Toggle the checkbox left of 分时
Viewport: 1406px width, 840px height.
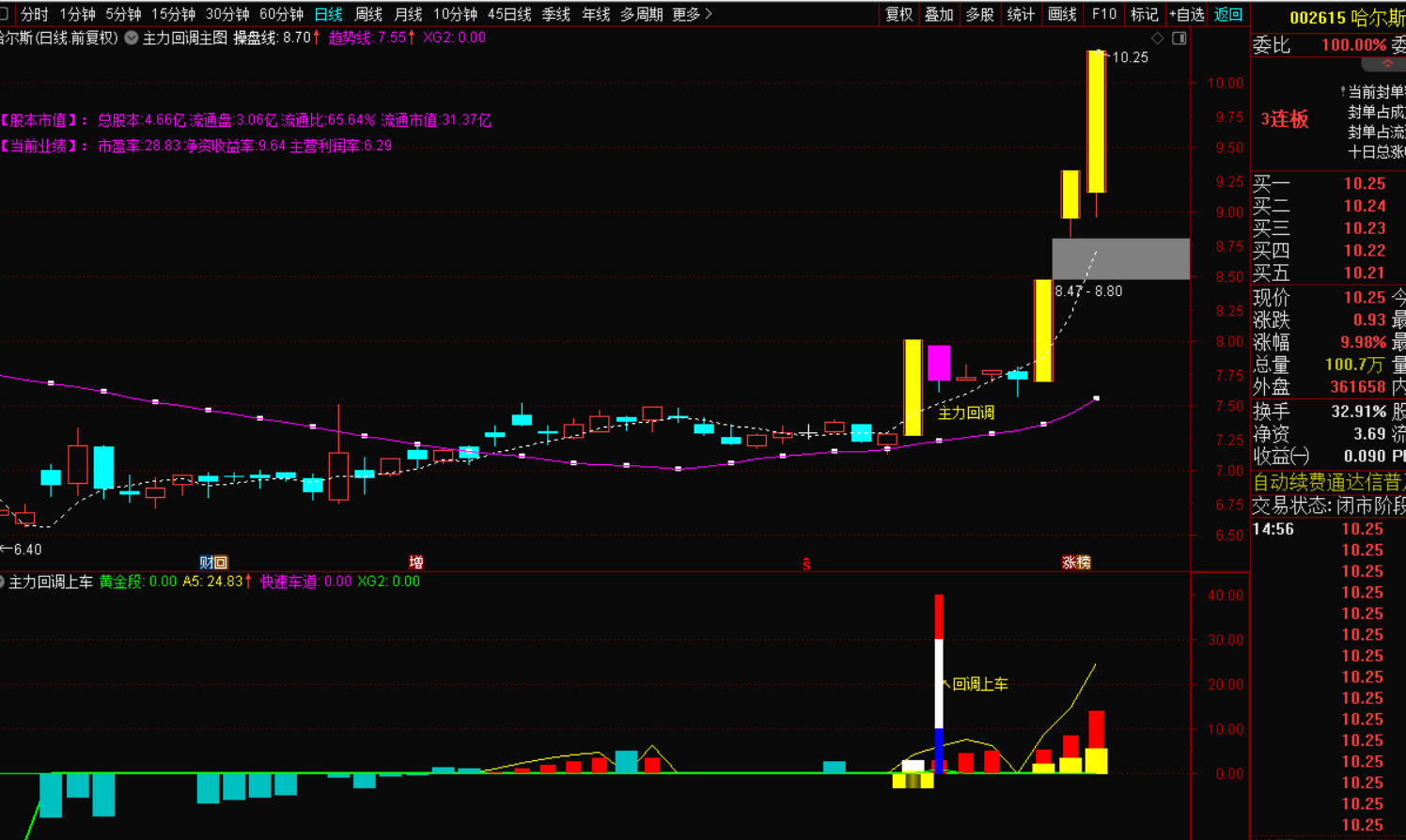[5, 14]
